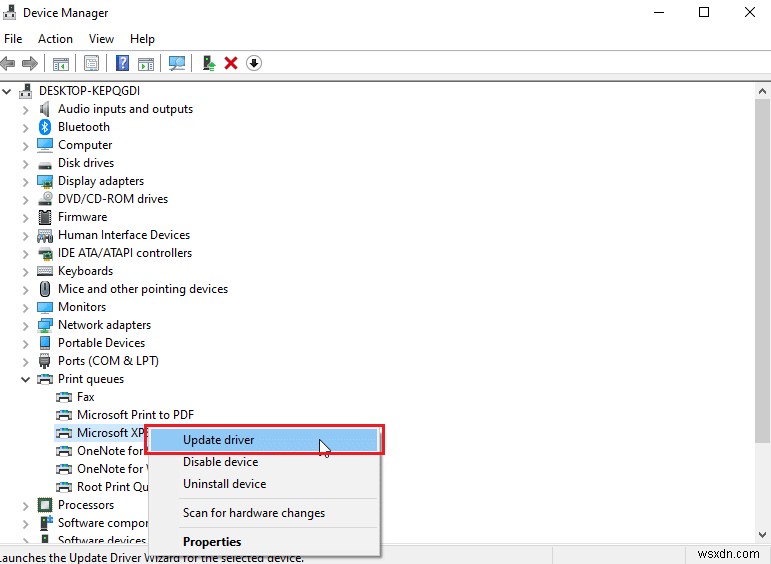Image resolution: width=771 pixels, height=564 pixels.
Task: Click the Audio inputs and outputs speaker icon
Action: tap(45, 109)
